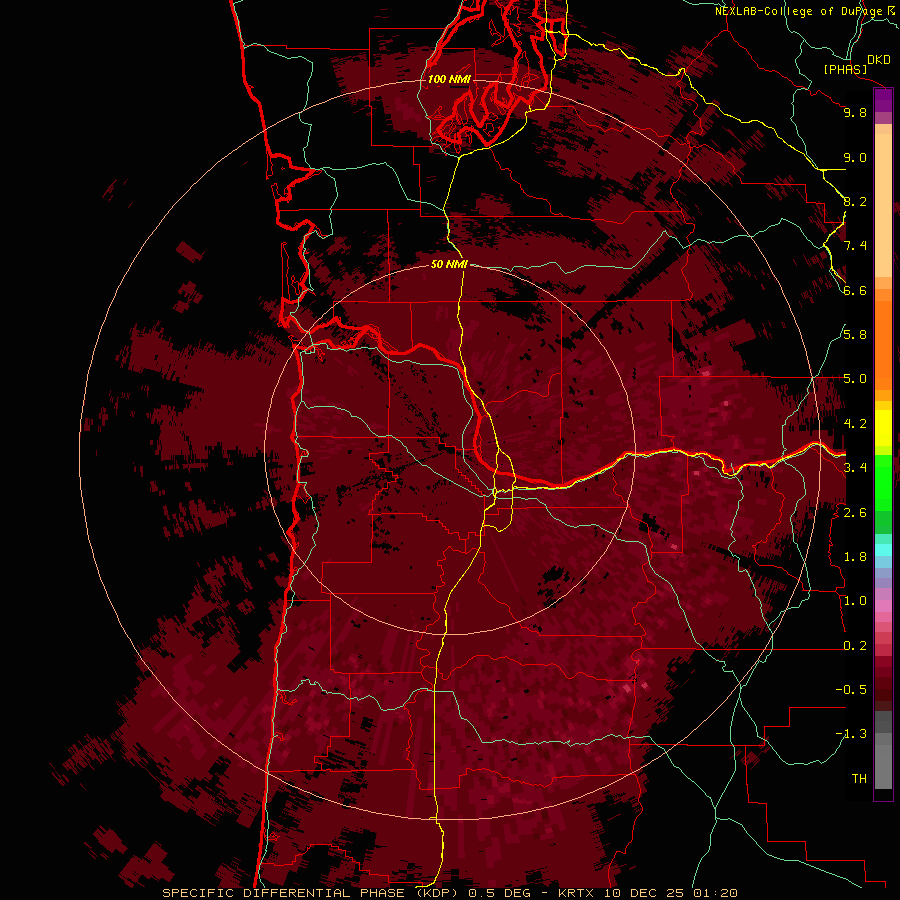Screen dimensions: 900x900
Task: Click the -1.3 scale value
Action: point(851,734)
